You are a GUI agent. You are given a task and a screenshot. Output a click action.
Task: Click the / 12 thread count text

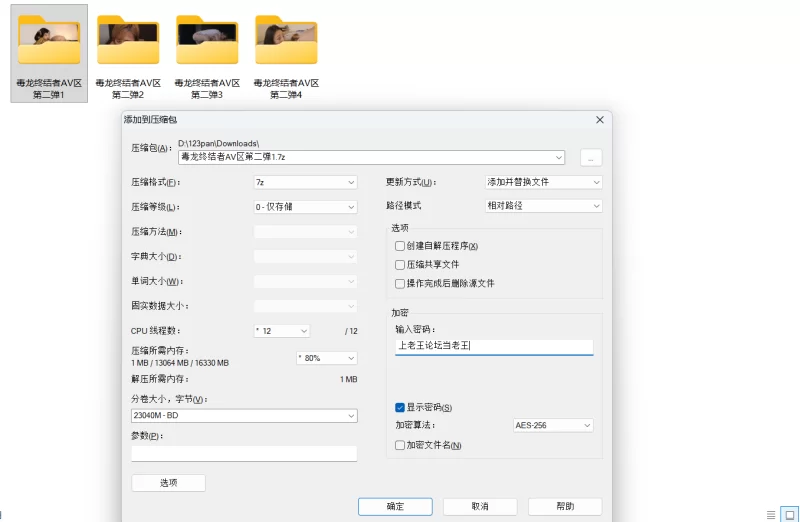click(x=351, y=331)
